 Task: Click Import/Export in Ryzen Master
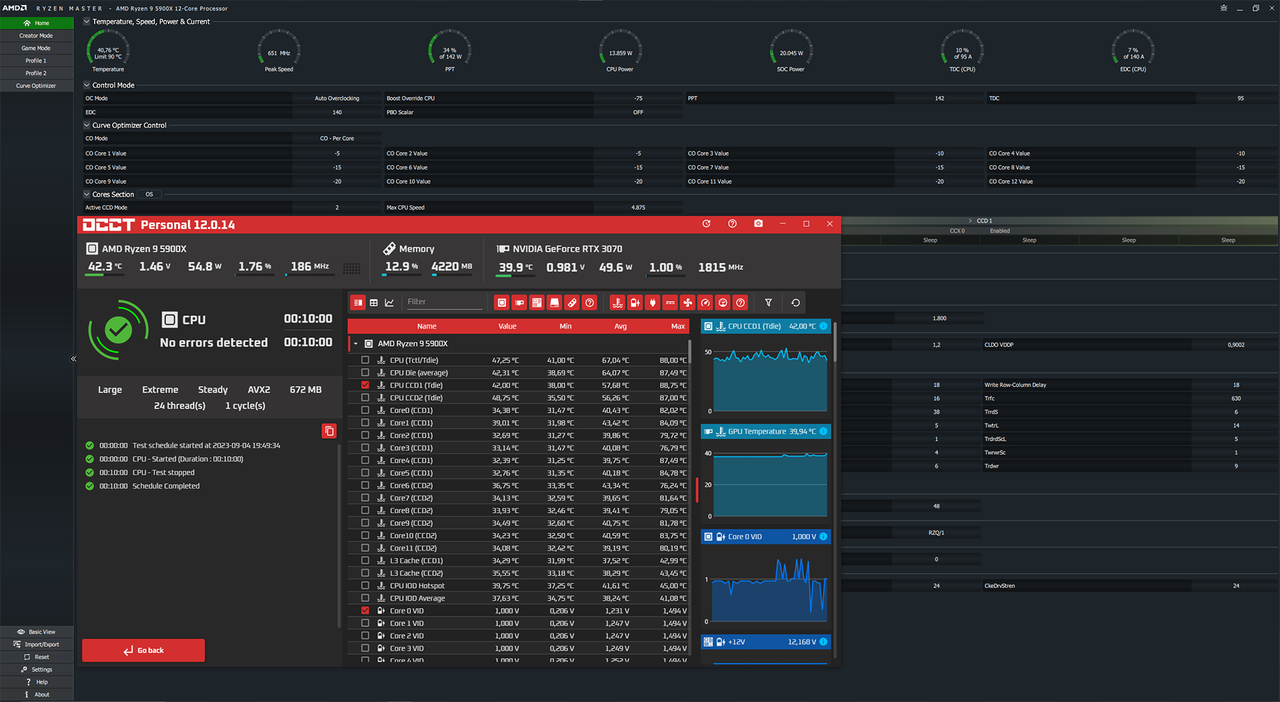(36, 644)
